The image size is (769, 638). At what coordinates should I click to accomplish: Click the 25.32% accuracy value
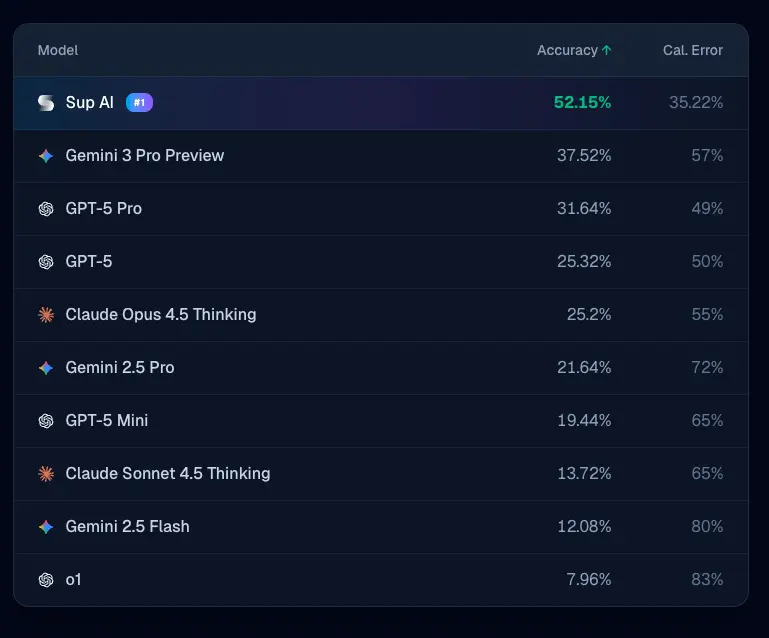click(x=584, y=261)
